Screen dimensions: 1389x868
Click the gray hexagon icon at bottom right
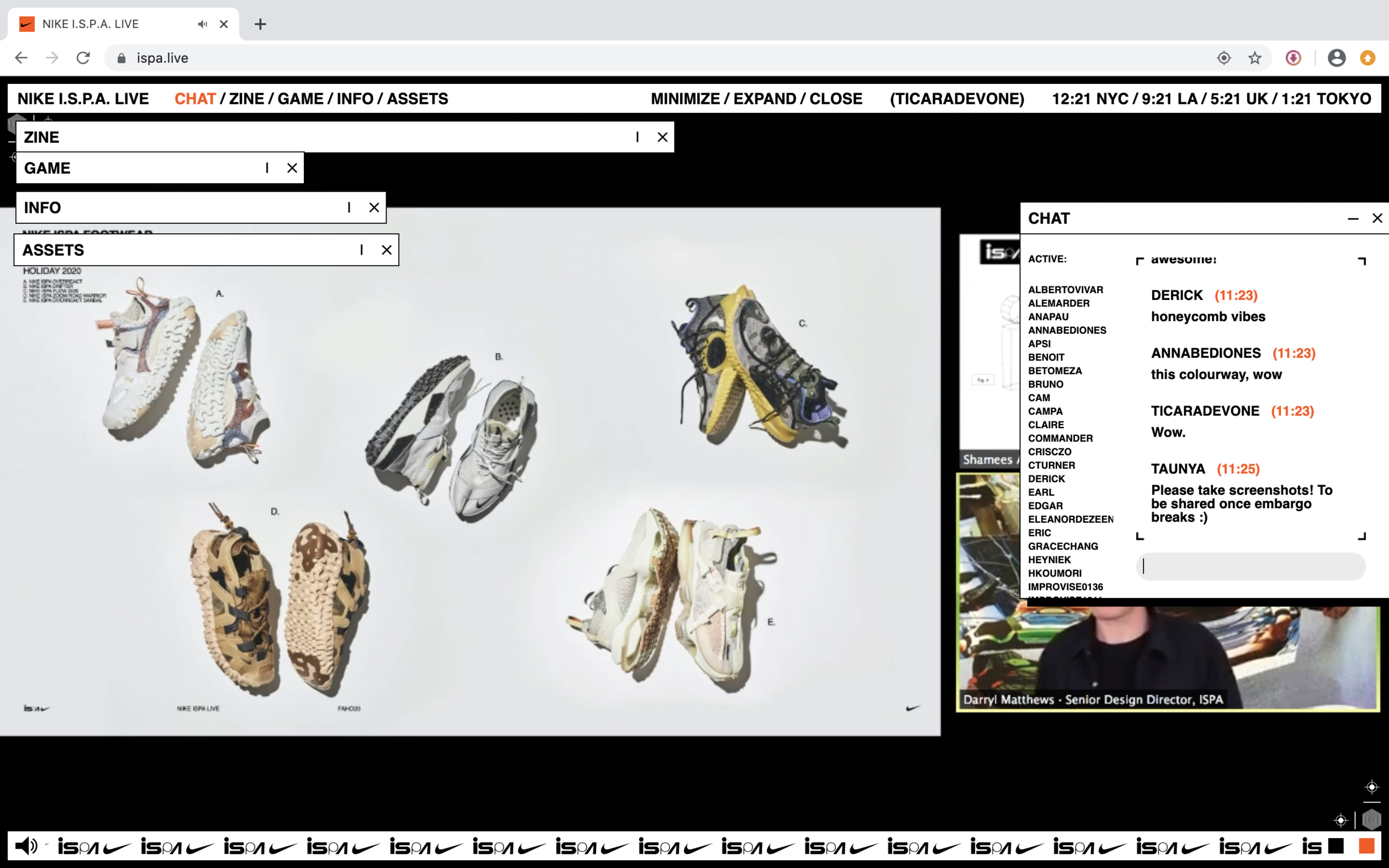click(1372, 819)
